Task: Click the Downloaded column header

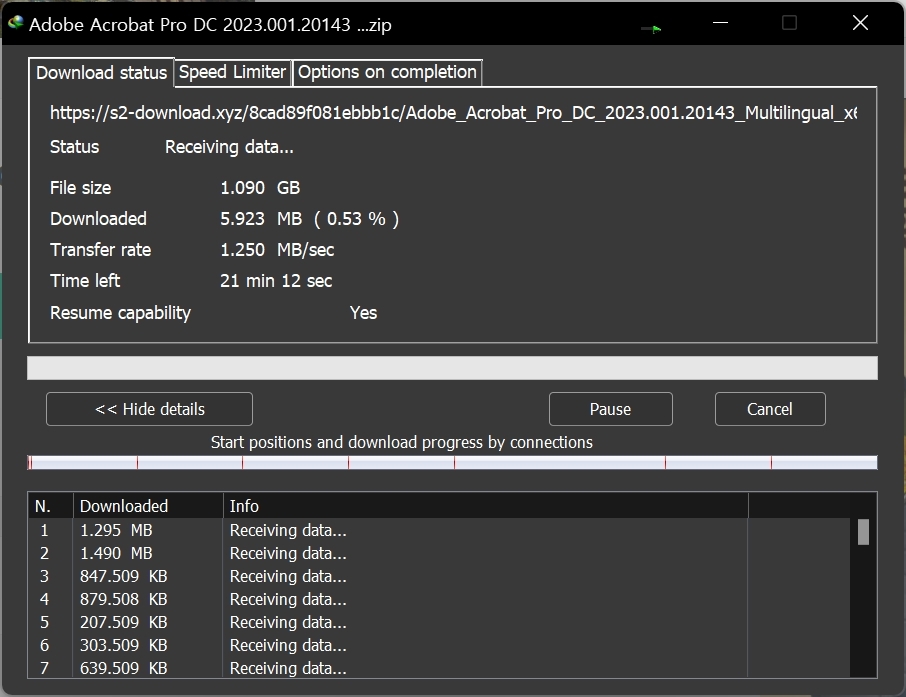Action: [x=148, y=506]
